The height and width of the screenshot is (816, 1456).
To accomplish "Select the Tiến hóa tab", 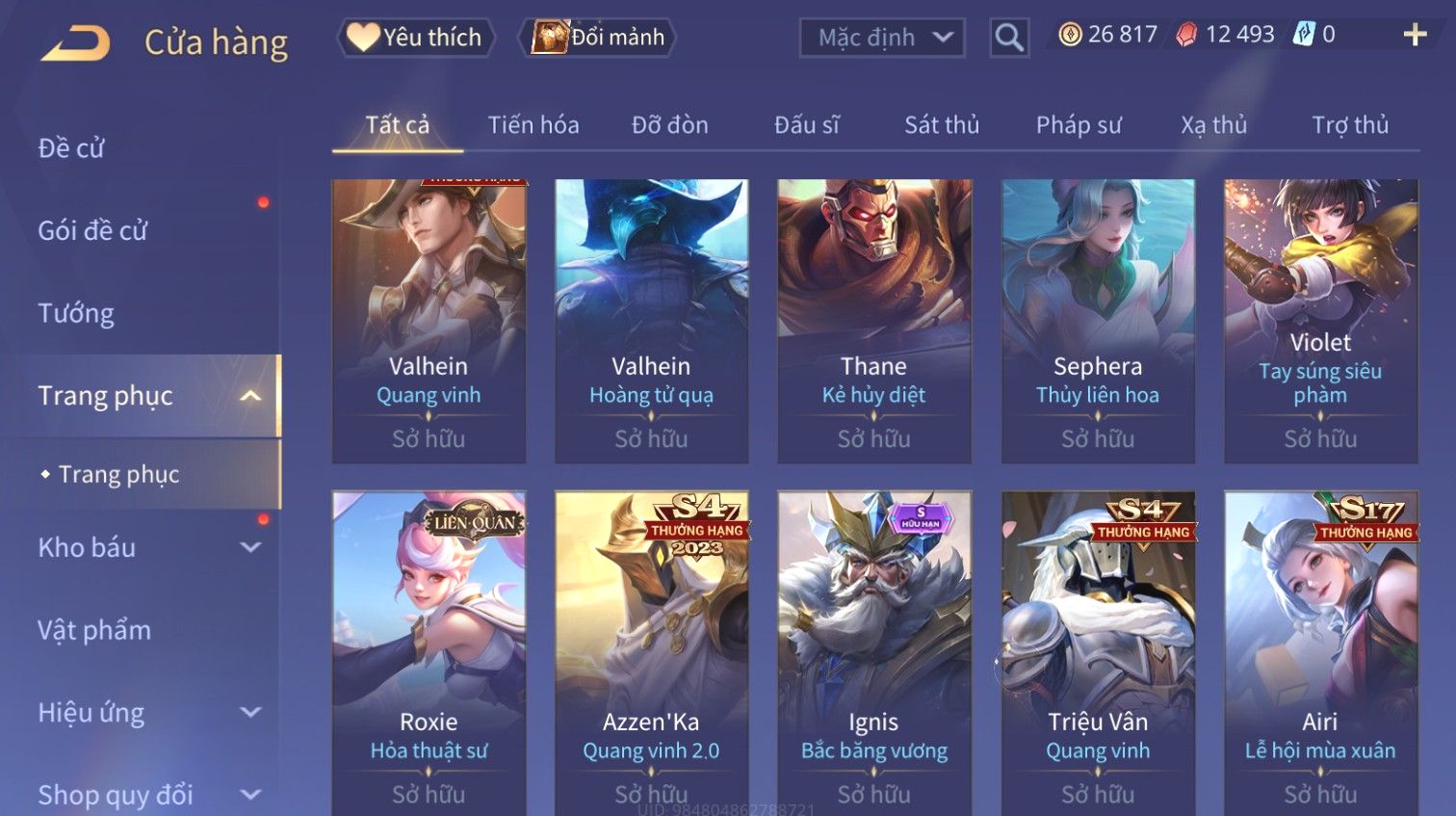I will [x=533, y=125].
